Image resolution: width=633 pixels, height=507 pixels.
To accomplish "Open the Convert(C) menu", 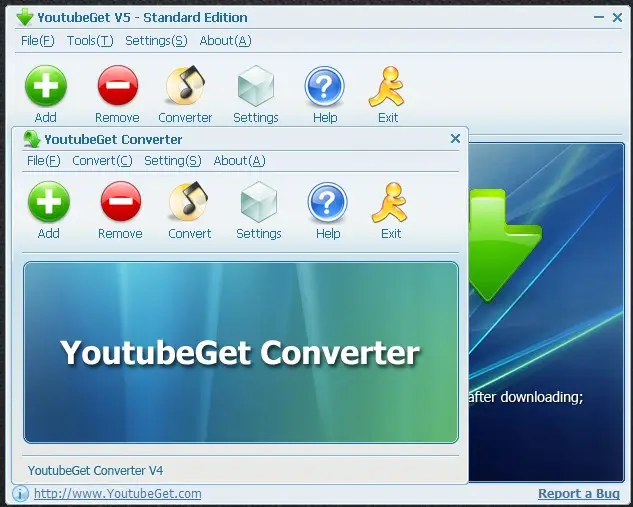I will coord(102,161).
